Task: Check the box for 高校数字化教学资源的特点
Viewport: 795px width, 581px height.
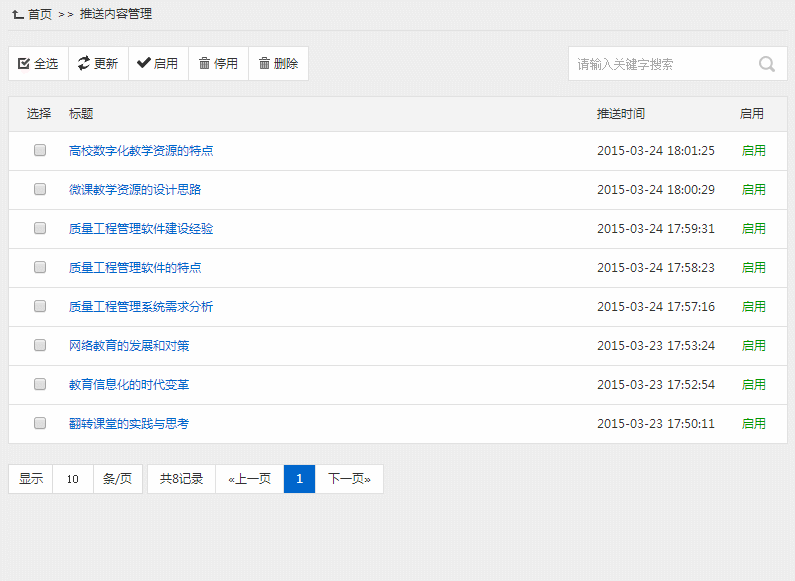Action: point(40,151)
